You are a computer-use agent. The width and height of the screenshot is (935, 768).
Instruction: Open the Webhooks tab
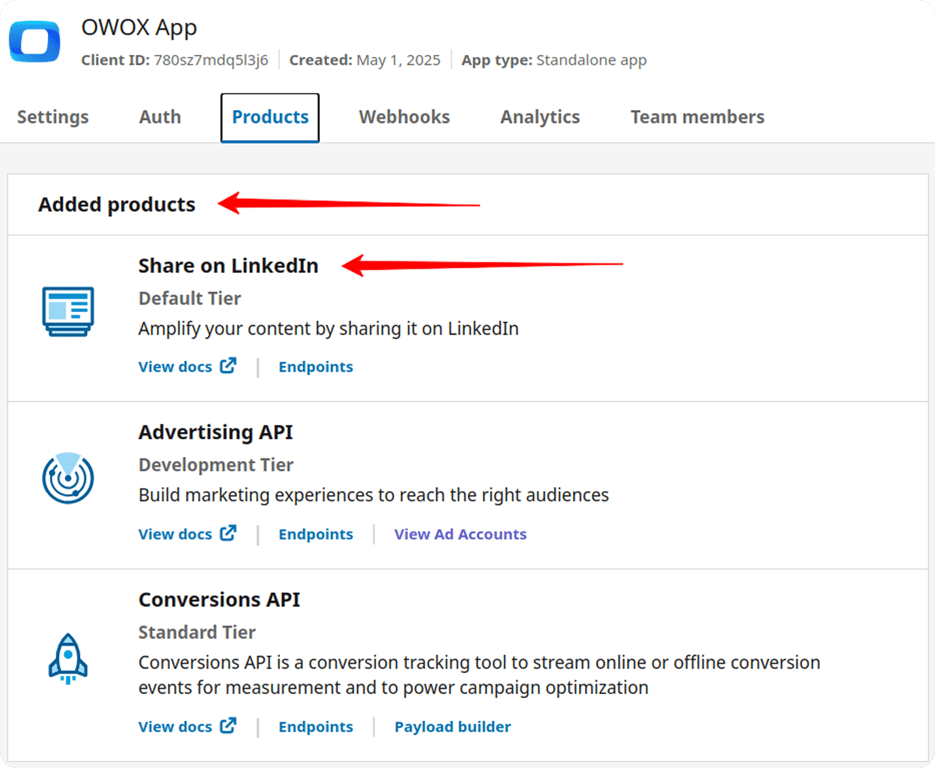404,117
